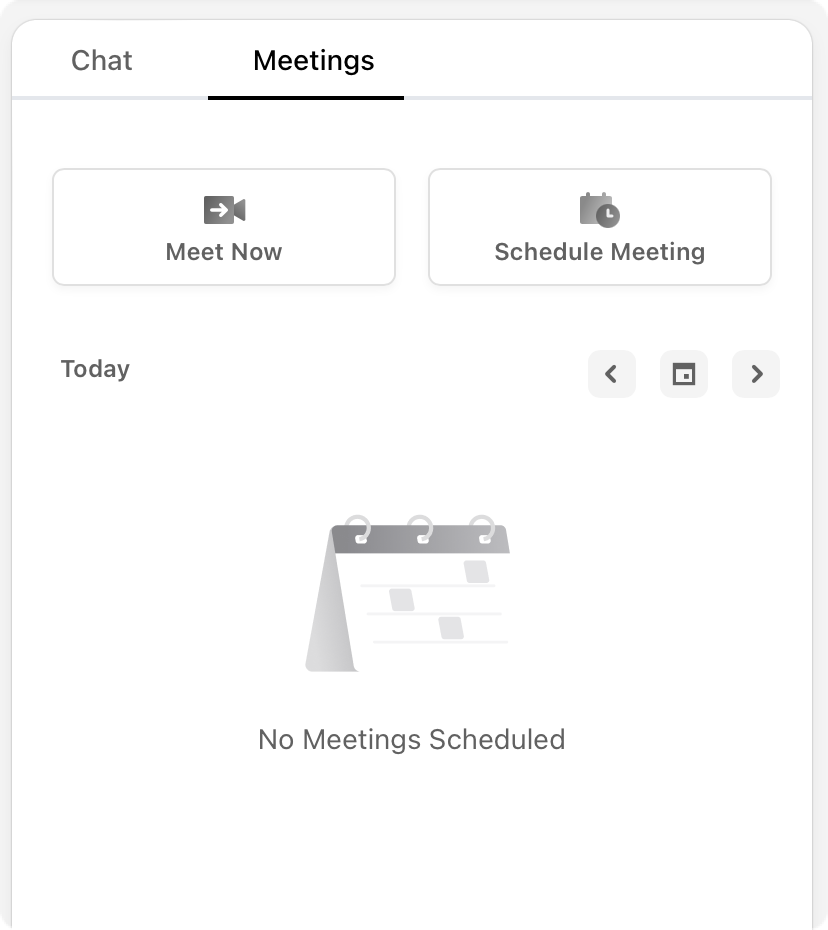The width and height of the screenshot is (828, 930).
Task: Go to the previous day with left chevron
Action: point(612,374)
